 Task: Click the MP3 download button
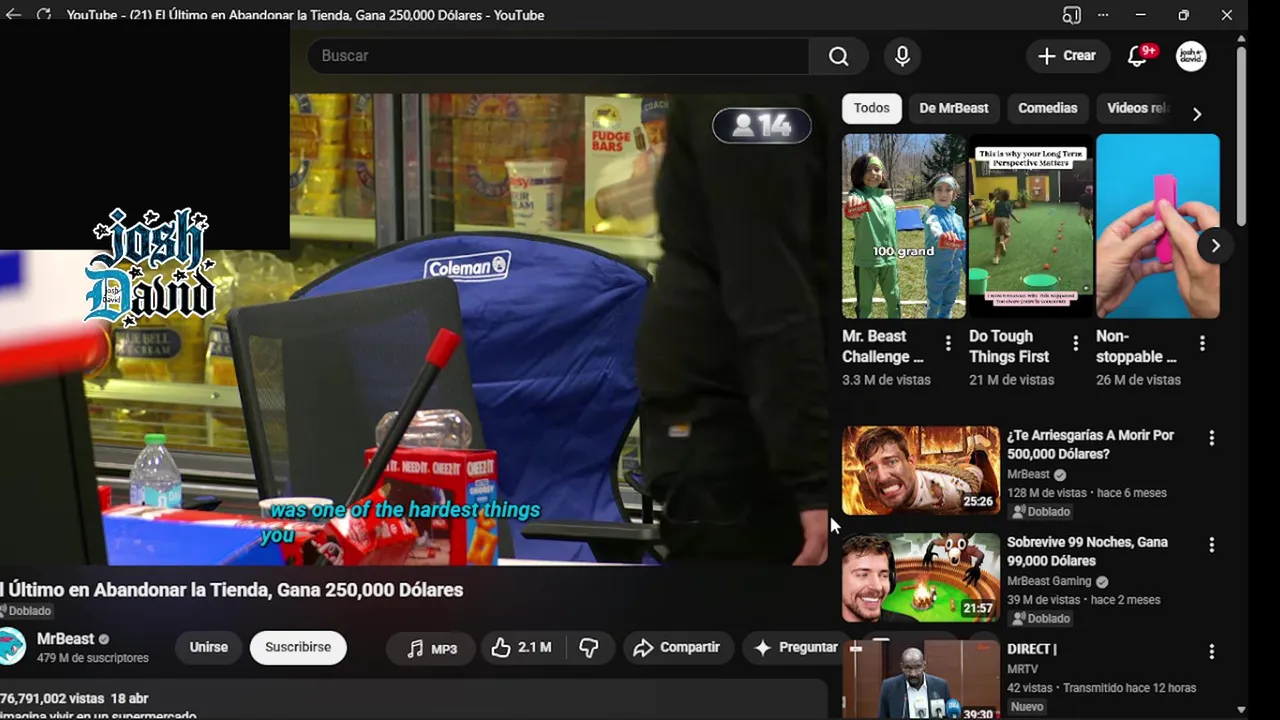pyautogui.click(x=432, y=648)
